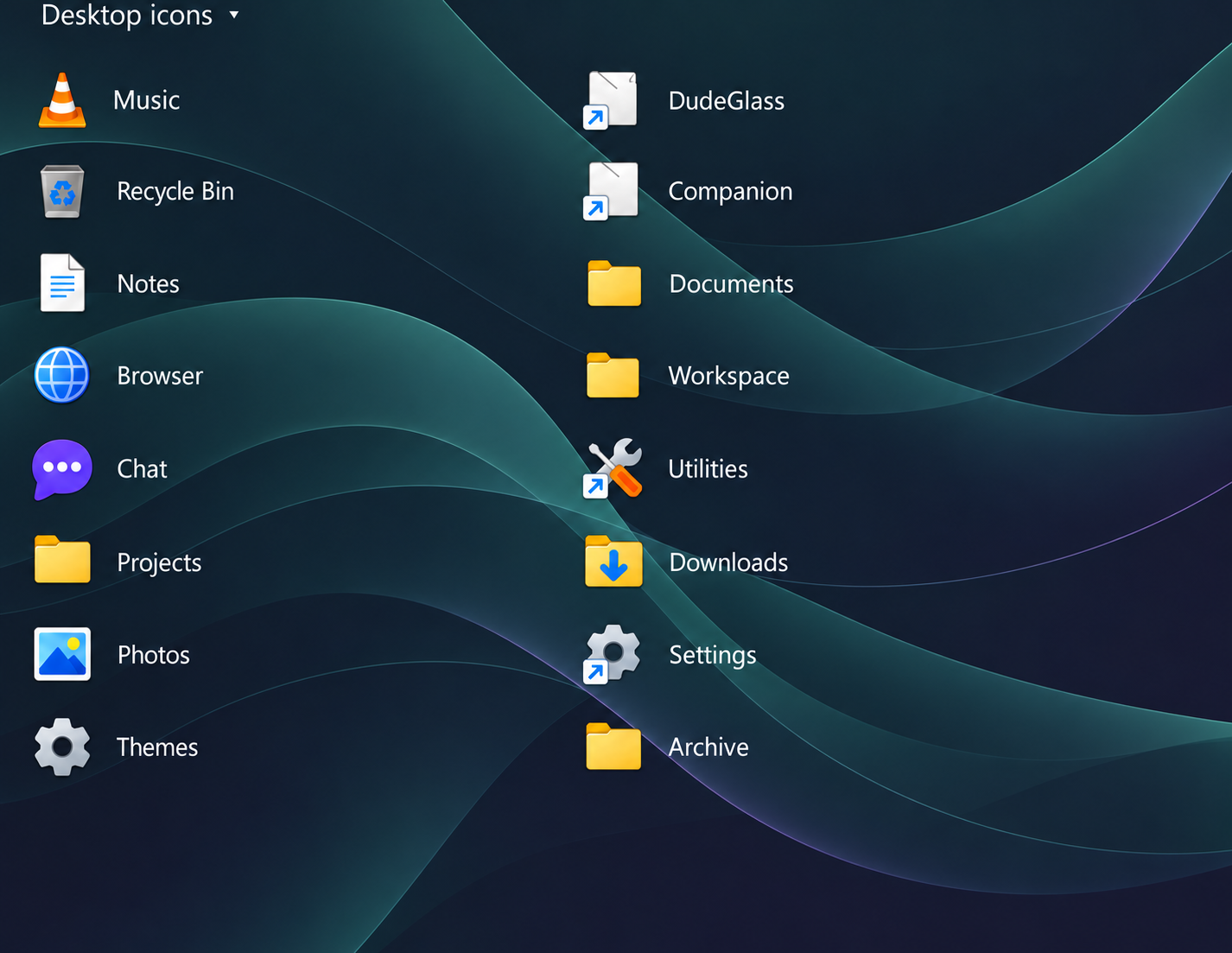The width and height of the screenshot is (1232, 953).
Task: Click the "Themes" label
Action: [x=157, y=747]
